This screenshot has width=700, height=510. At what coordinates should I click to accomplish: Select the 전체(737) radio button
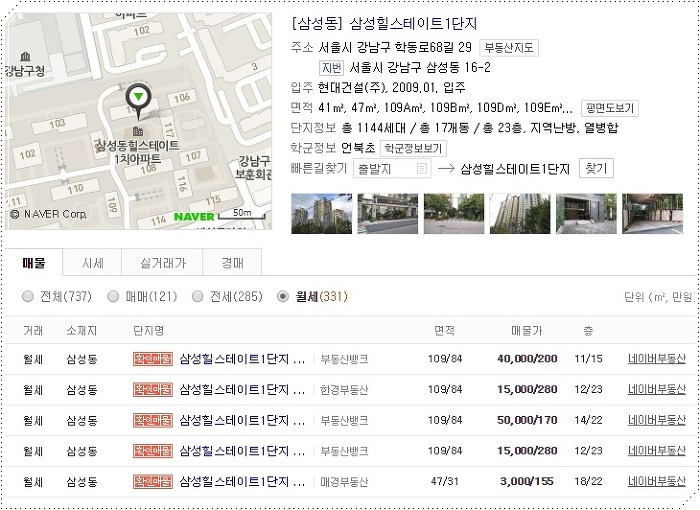coord(28,297)
